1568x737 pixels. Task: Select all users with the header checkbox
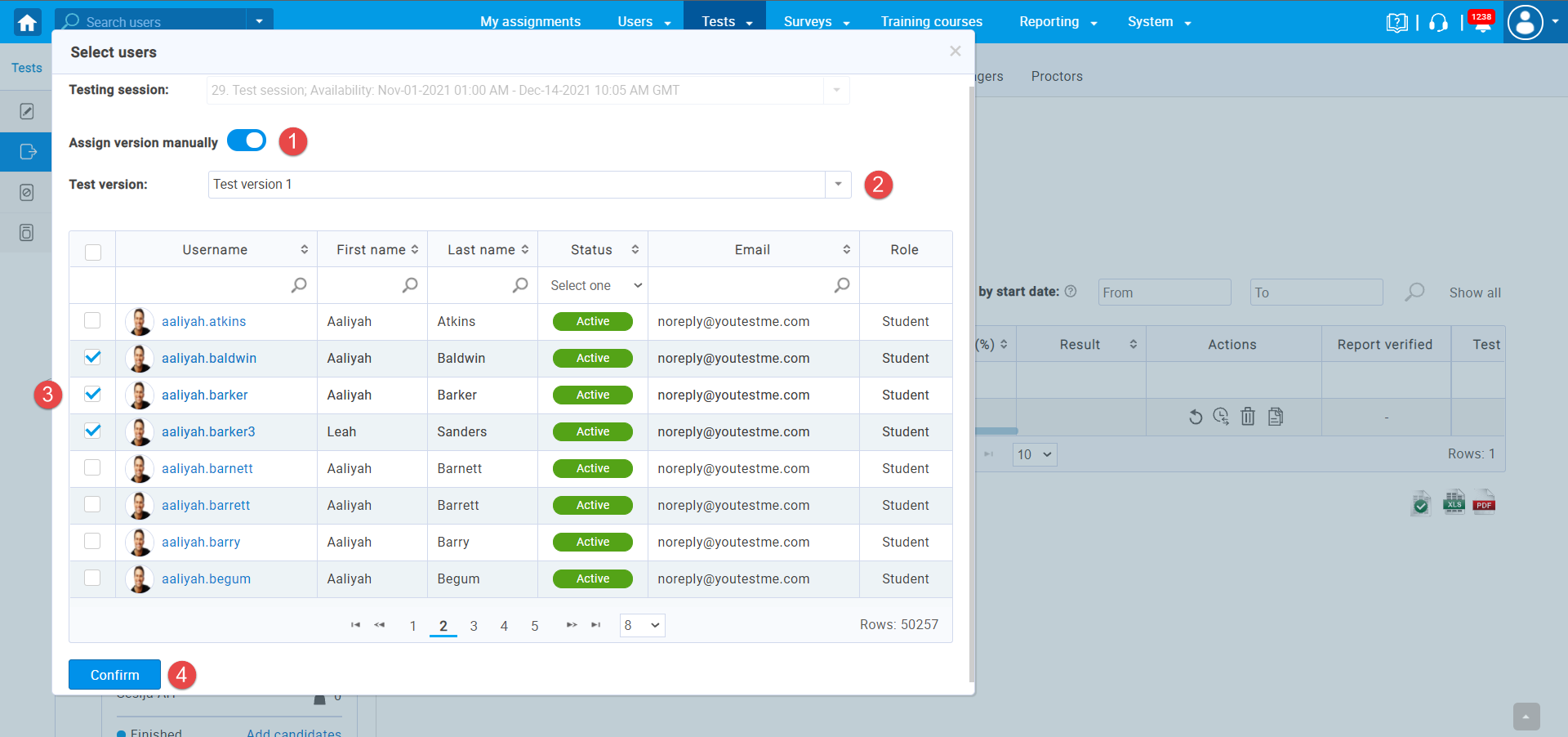(92, 250)
